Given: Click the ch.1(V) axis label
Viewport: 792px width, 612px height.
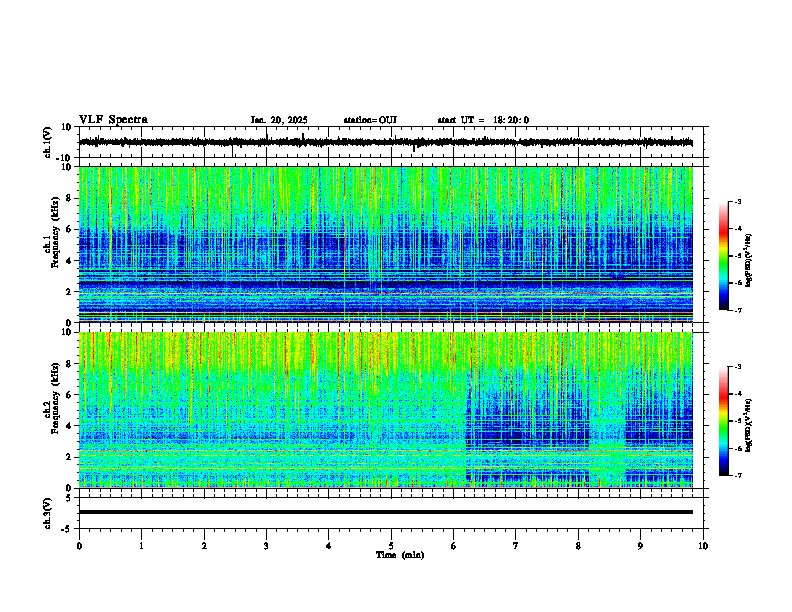Looking at the screenshot, I should 47,142.
